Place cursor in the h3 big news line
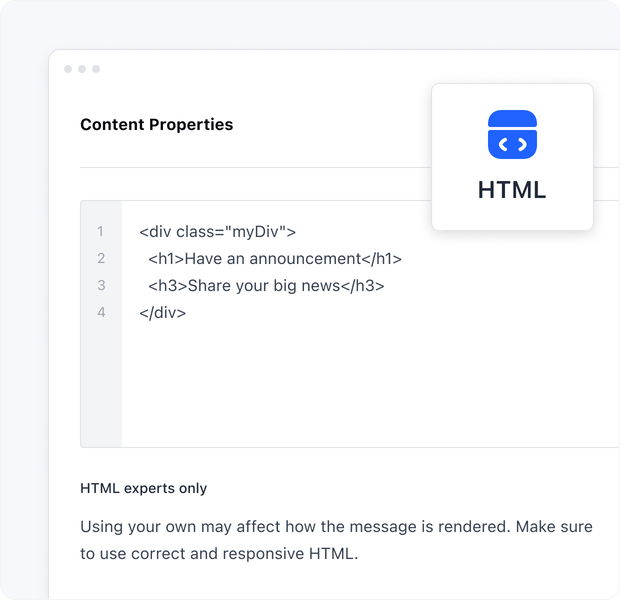 (x=266, y=286)
